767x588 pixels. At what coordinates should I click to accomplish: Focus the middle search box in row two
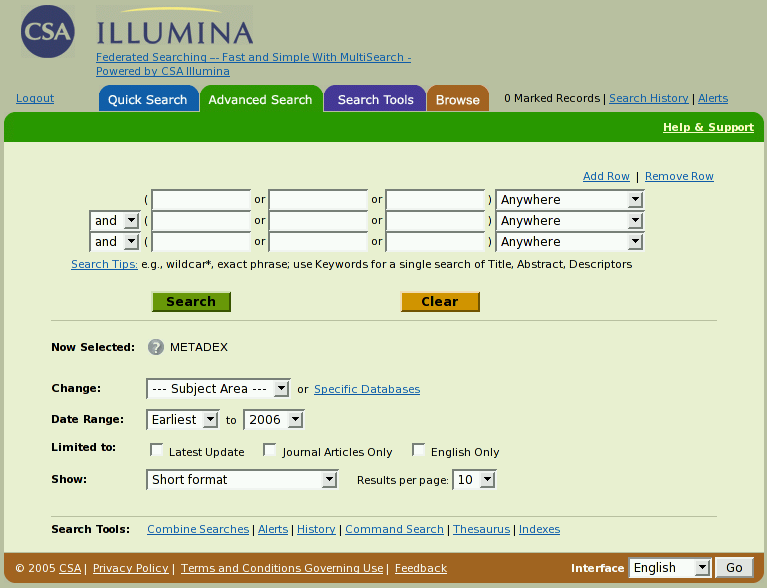point(318,221)
